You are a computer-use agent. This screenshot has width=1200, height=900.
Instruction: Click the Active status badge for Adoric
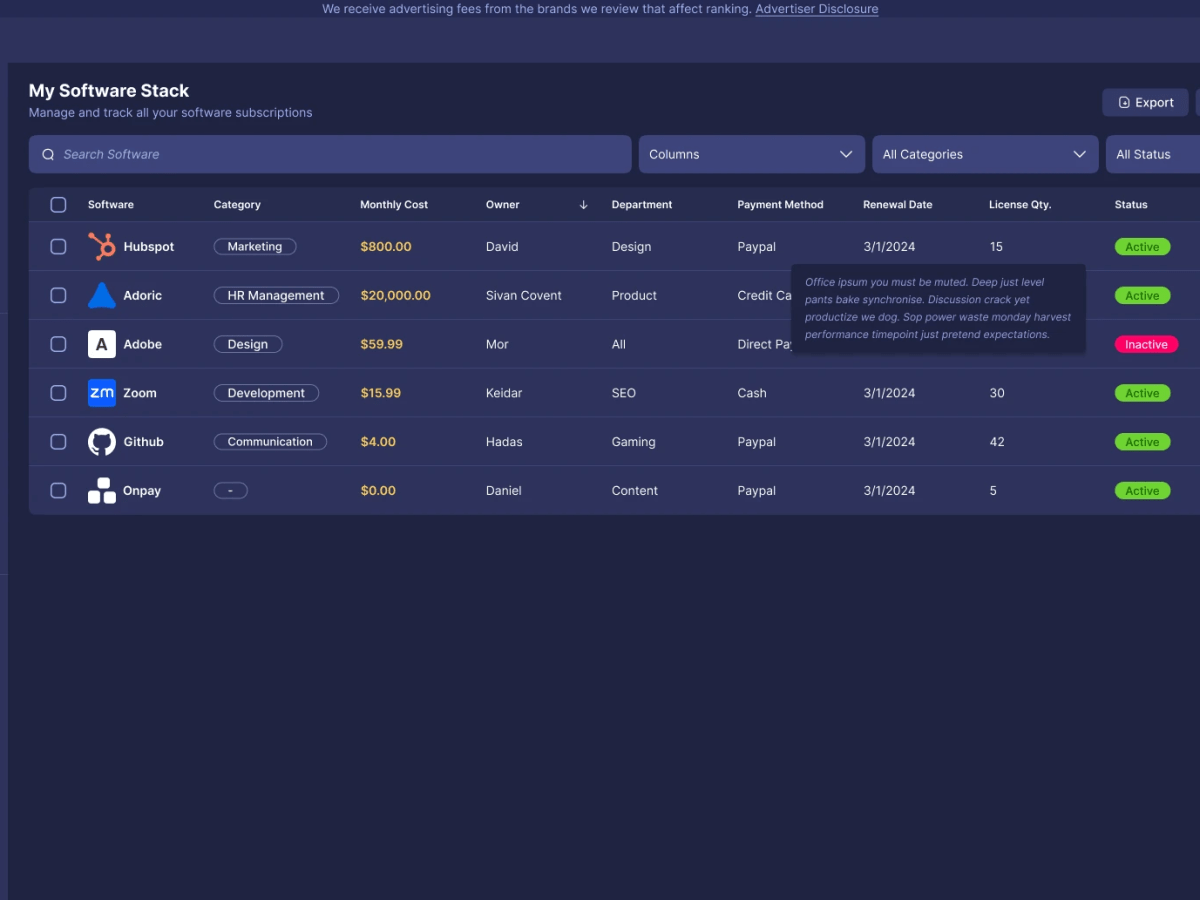pyautogui.click(x=1142, y=296)
